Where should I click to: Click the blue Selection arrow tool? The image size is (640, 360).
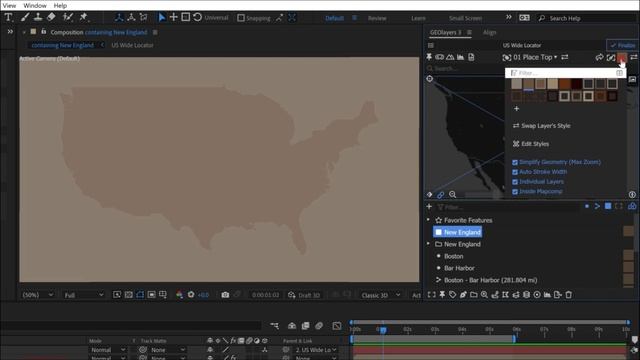click(162, 17)
